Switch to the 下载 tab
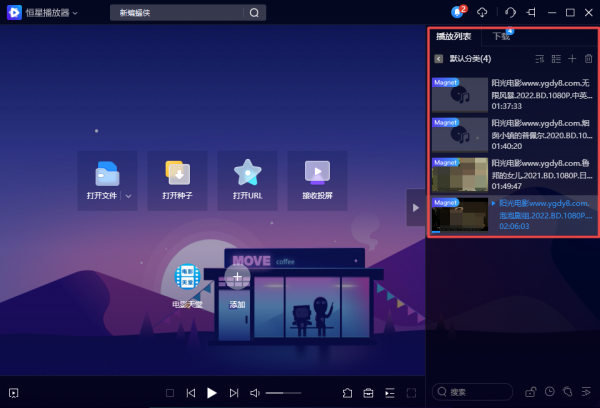The height and width of the screenshot is (408, 600). point(500,36)
